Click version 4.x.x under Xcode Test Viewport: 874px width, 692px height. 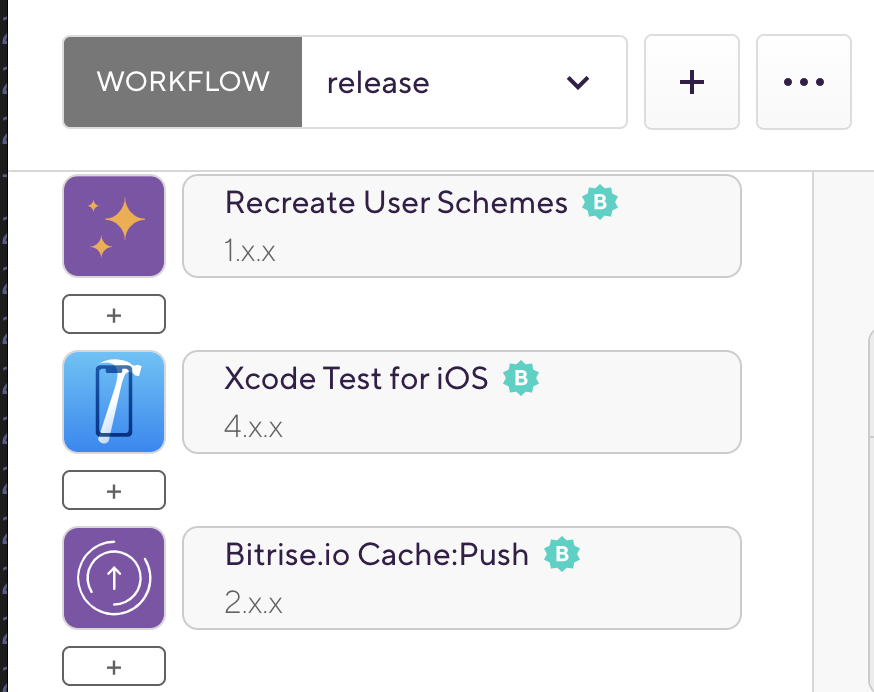253,427
